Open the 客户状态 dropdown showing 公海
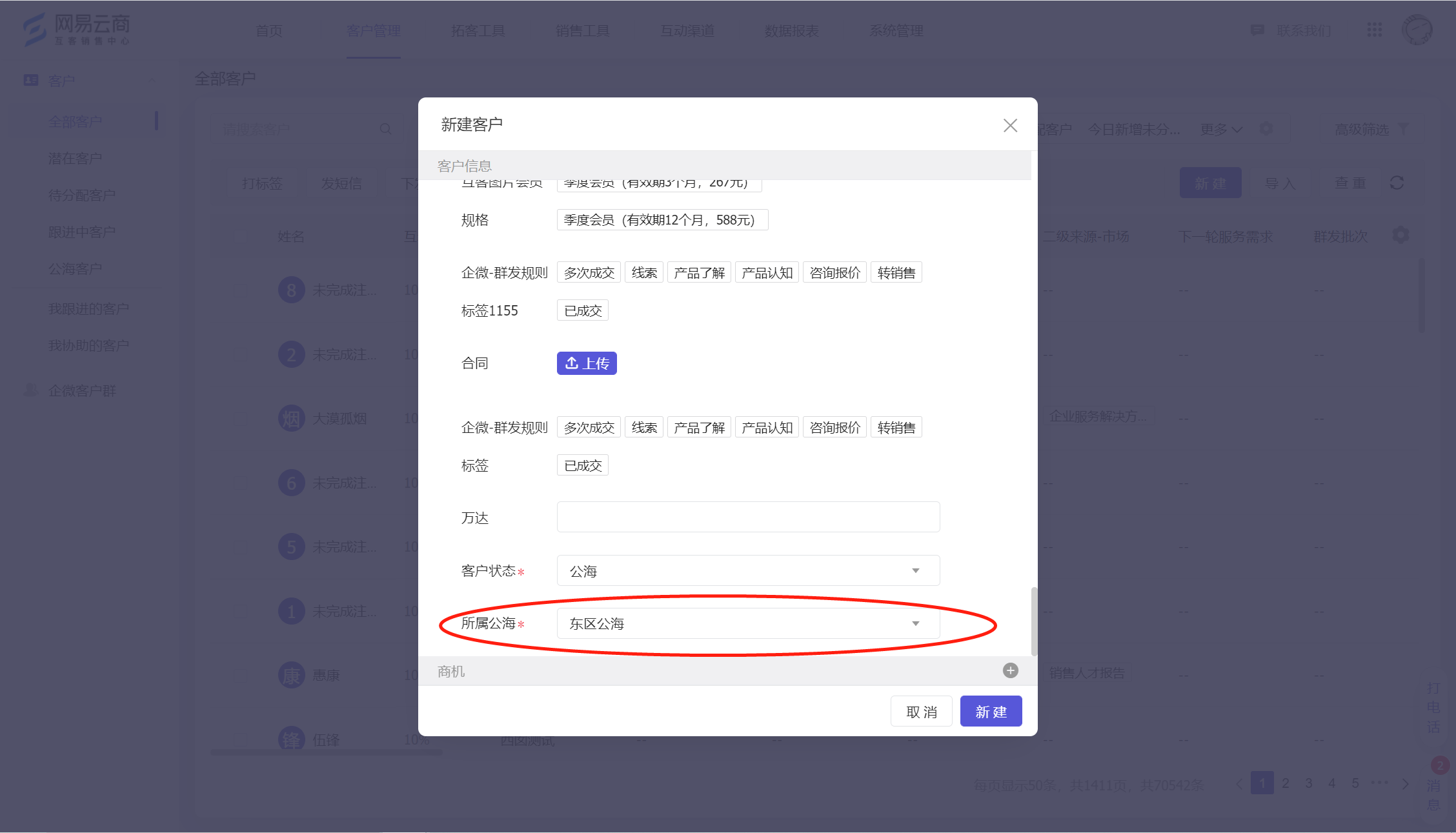 tap(748, 570)
